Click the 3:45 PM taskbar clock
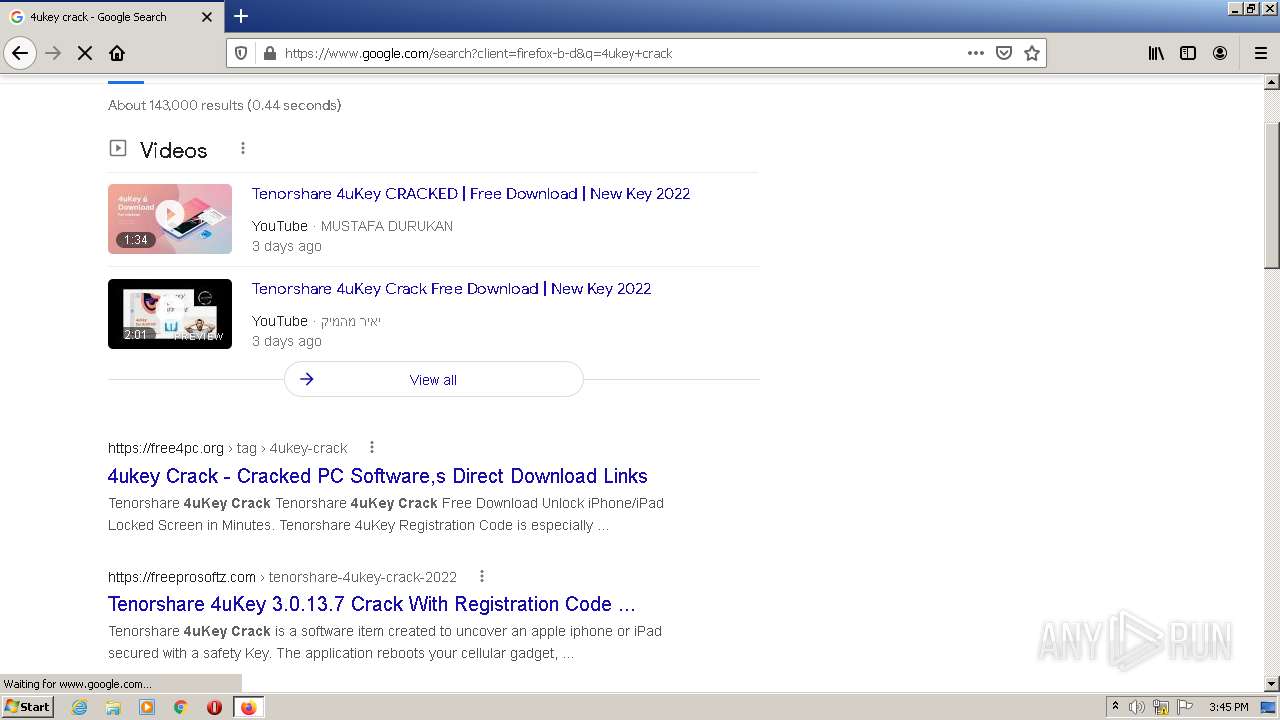Viewport: 1280px width, 720px height. coord(1228,707)
